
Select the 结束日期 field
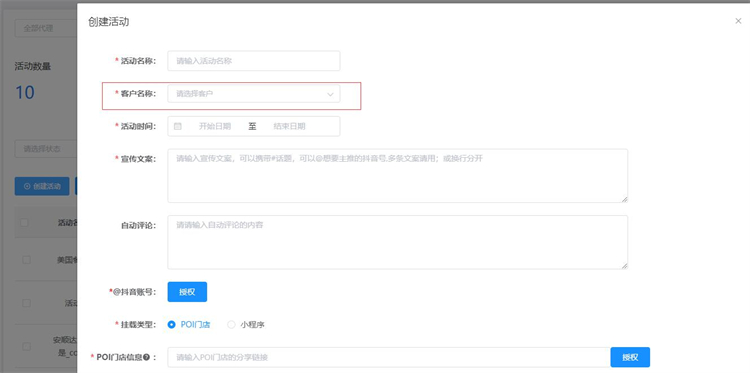click(x=289, y=126)
